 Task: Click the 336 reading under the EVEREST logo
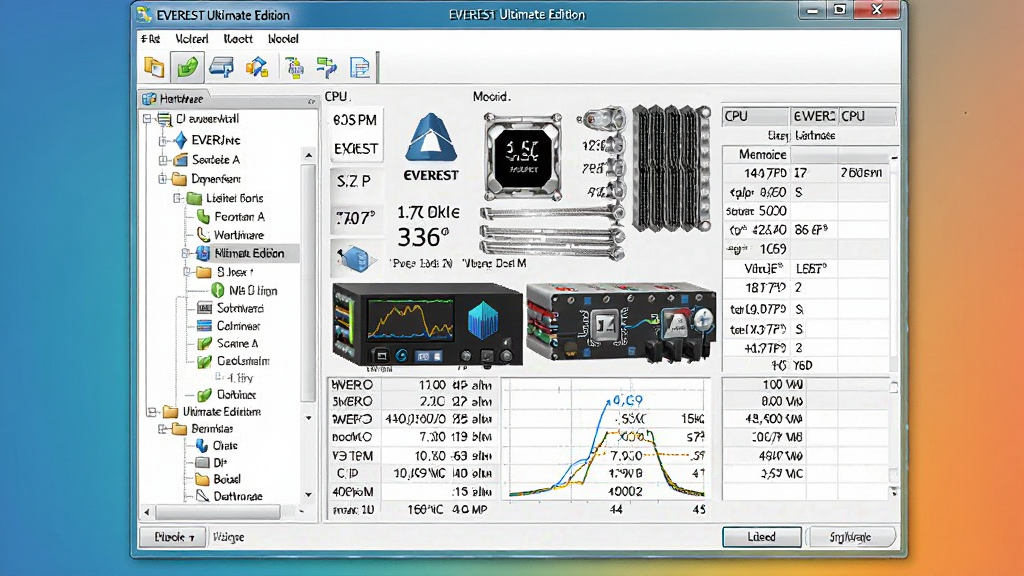click(423, 237)
